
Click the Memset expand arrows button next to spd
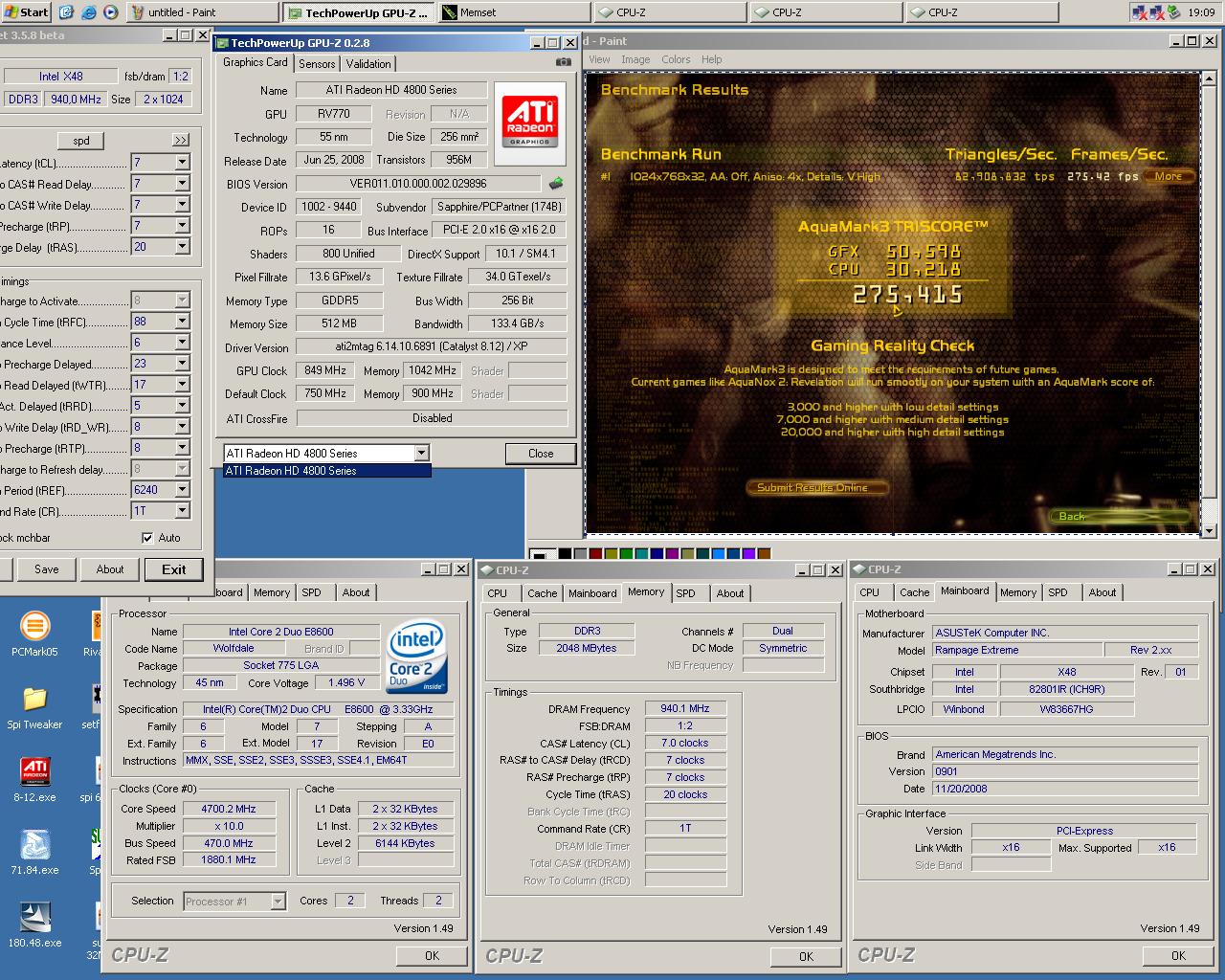click(181, 140)
